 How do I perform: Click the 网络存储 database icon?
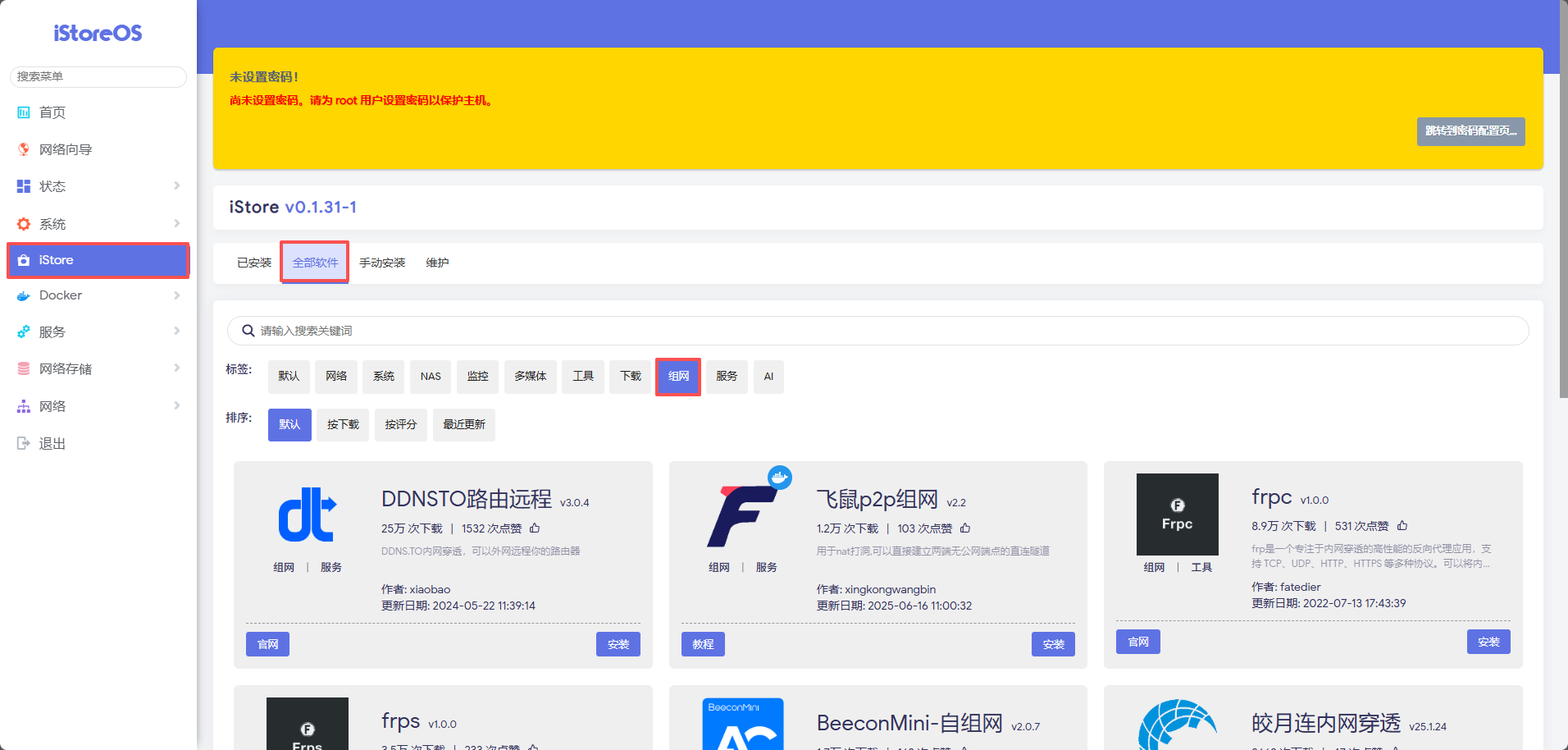pos(24,369)
